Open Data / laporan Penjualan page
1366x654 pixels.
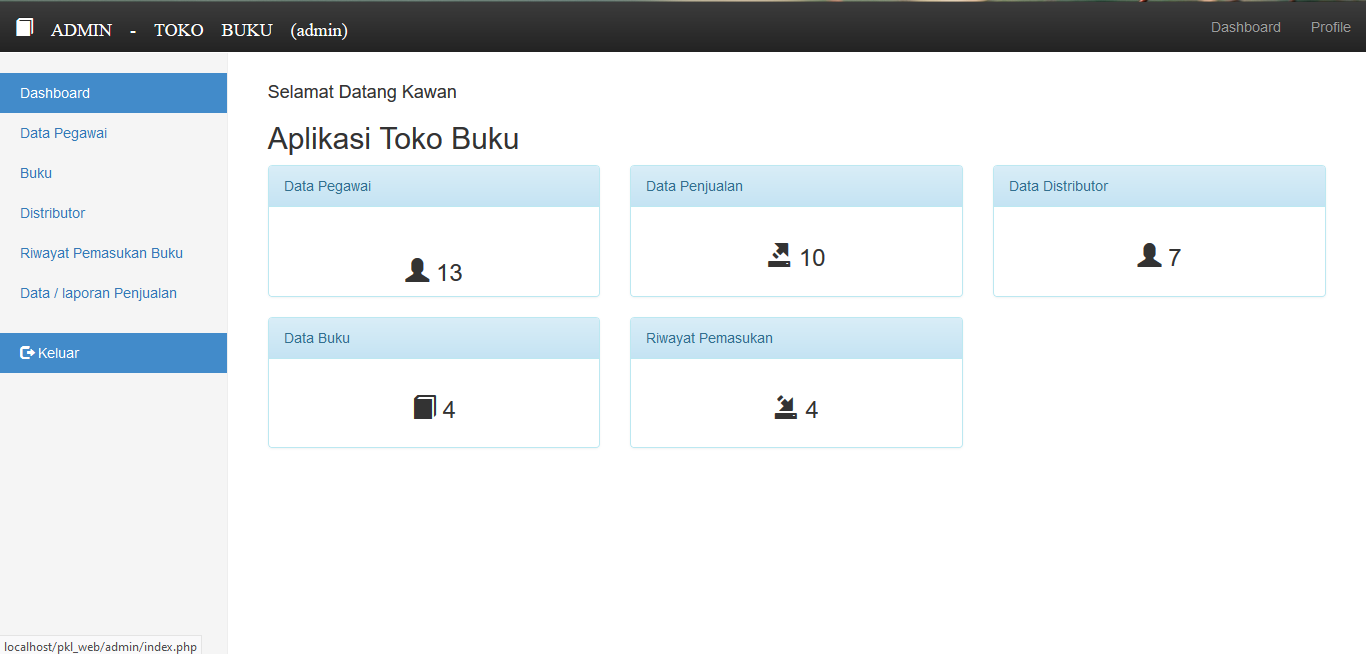[x=98, y=292]
